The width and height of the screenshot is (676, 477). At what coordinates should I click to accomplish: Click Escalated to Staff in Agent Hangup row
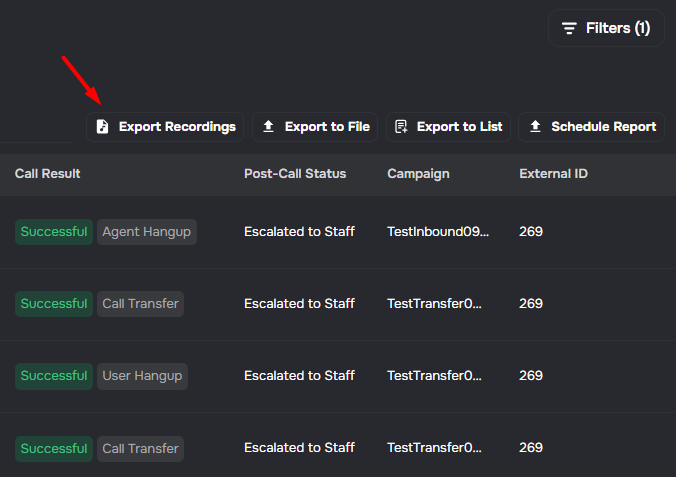pyautogui.click(x=299, y=232)
